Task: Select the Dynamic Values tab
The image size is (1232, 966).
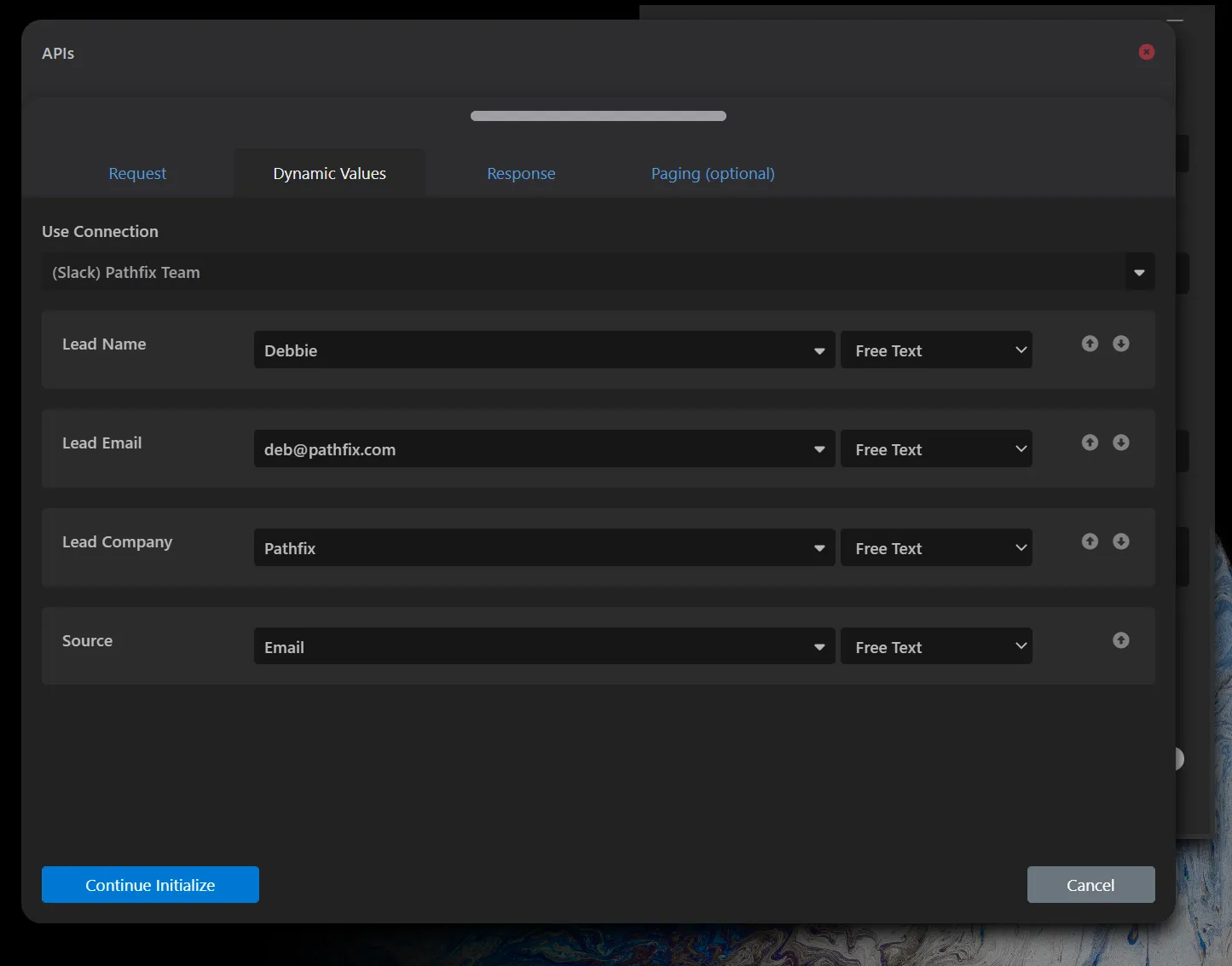Action: coord(329,173)
